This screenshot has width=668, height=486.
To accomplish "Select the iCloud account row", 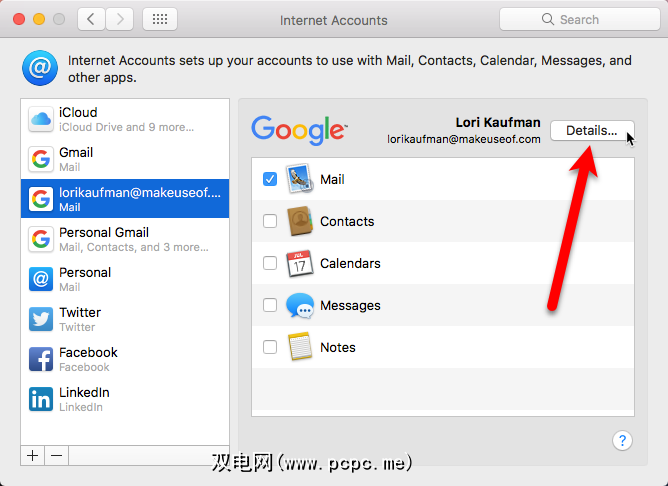I will 125,119.
